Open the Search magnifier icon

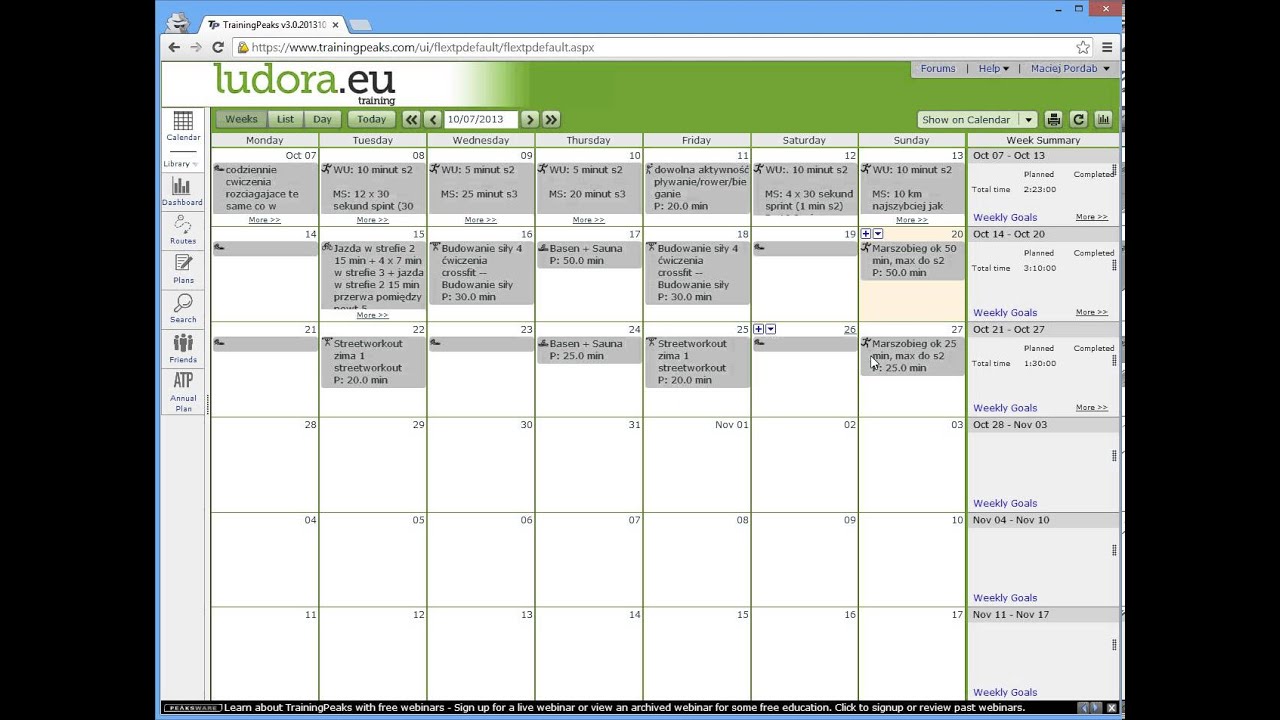tap(183, 308)
